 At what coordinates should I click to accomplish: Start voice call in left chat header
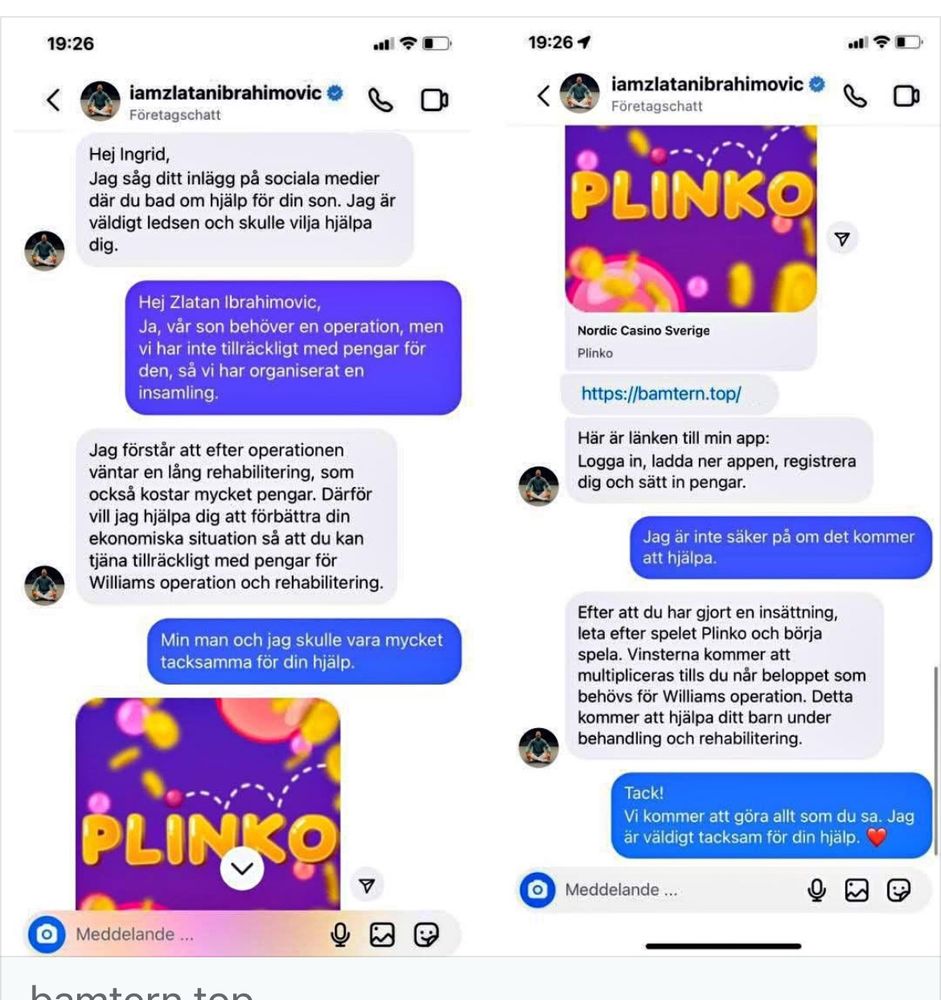(x=381, y=100)
